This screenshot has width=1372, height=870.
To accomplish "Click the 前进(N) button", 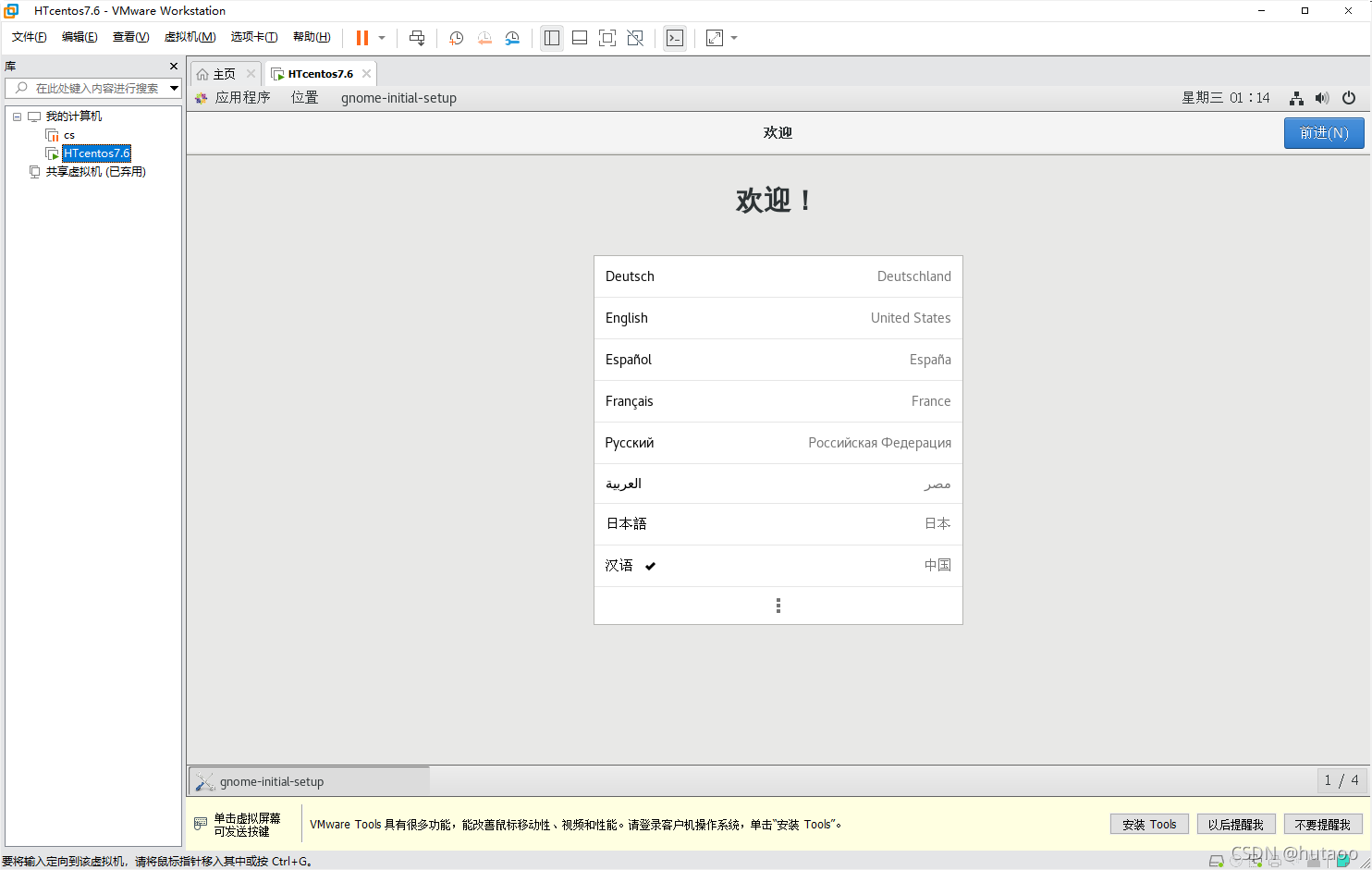I will coord(1324,133).
